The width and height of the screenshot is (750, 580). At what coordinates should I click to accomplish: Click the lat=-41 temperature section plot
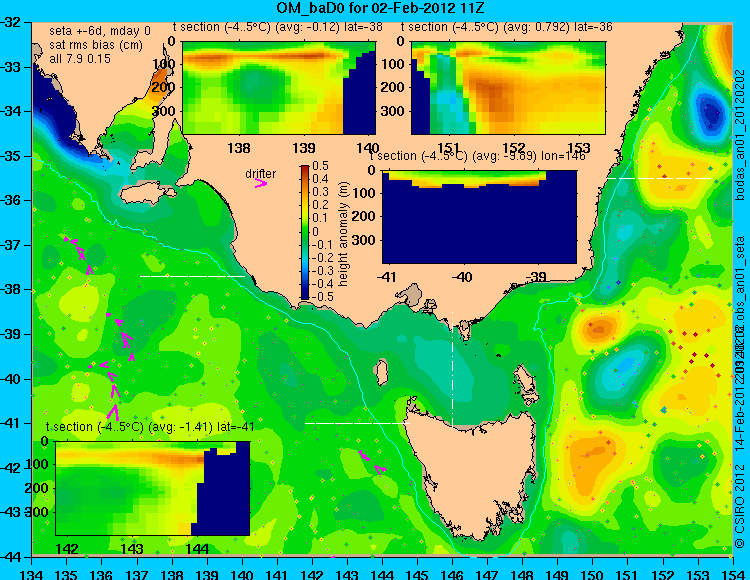153,488
